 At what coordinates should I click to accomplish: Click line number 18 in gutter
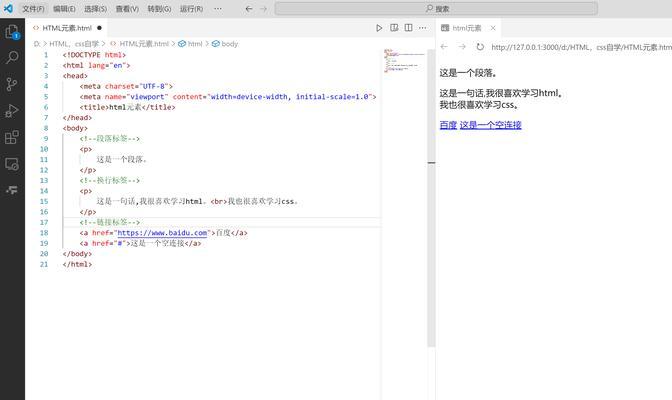click(x=44, y=233)
